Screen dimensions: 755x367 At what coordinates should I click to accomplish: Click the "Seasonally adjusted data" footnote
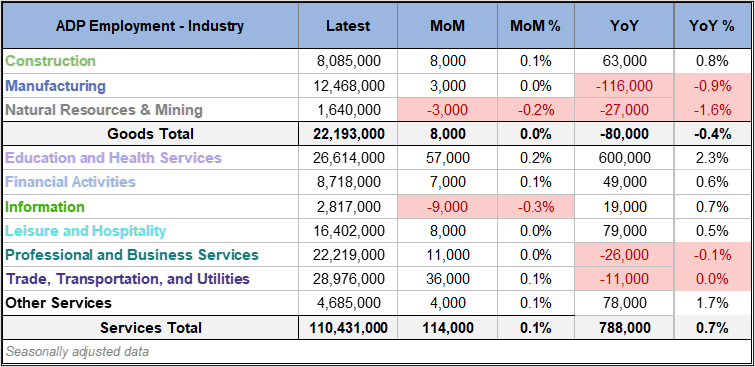pyautogui.click(x=77, y=352)
